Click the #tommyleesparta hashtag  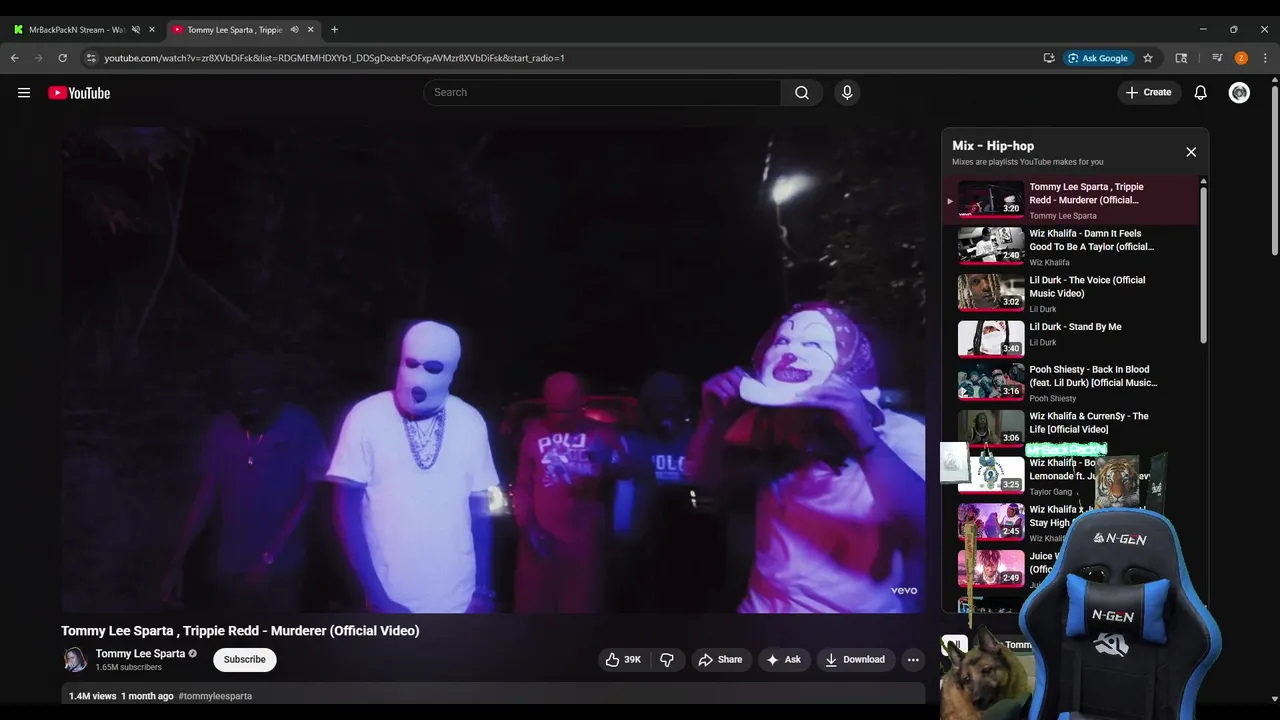pos(215,696)
